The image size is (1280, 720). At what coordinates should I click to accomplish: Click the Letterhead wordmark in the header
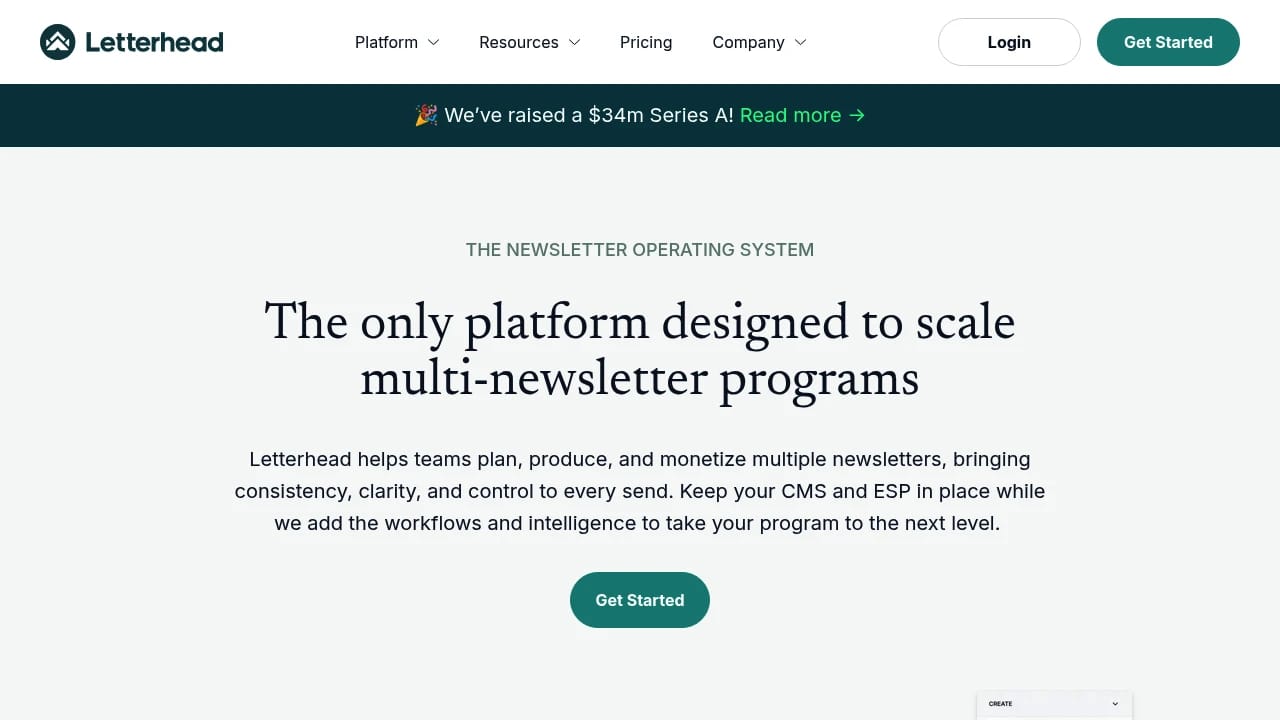tap(155, 42)
